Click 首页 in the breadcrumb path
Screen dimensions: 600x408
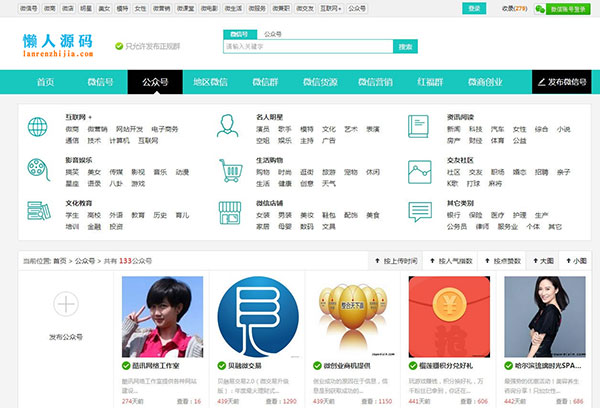59,261
